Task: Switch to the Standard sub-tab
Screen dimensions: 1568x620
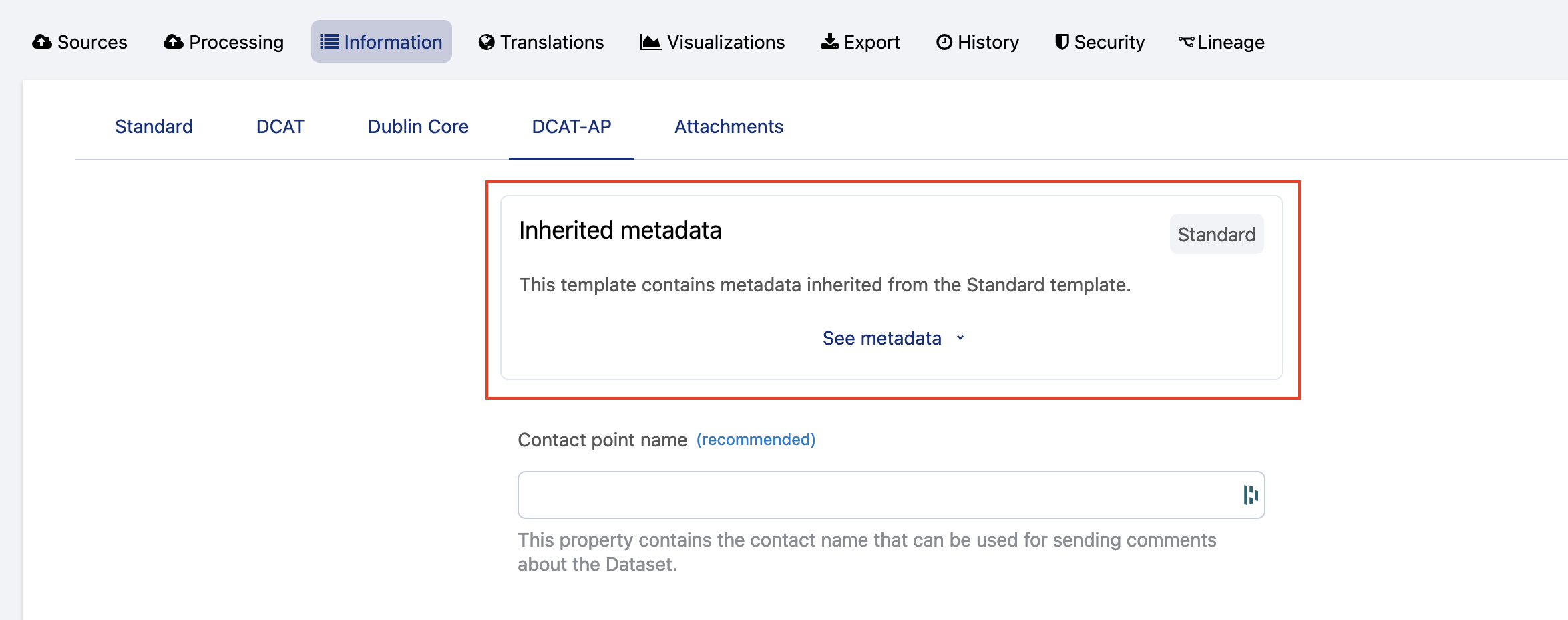Action: click(154, 126)
